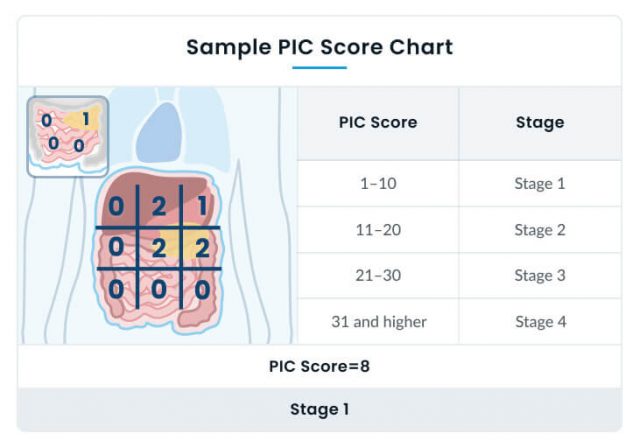Click the PIC Score=8 result row
640x447 pixels.
coord(320,366)
